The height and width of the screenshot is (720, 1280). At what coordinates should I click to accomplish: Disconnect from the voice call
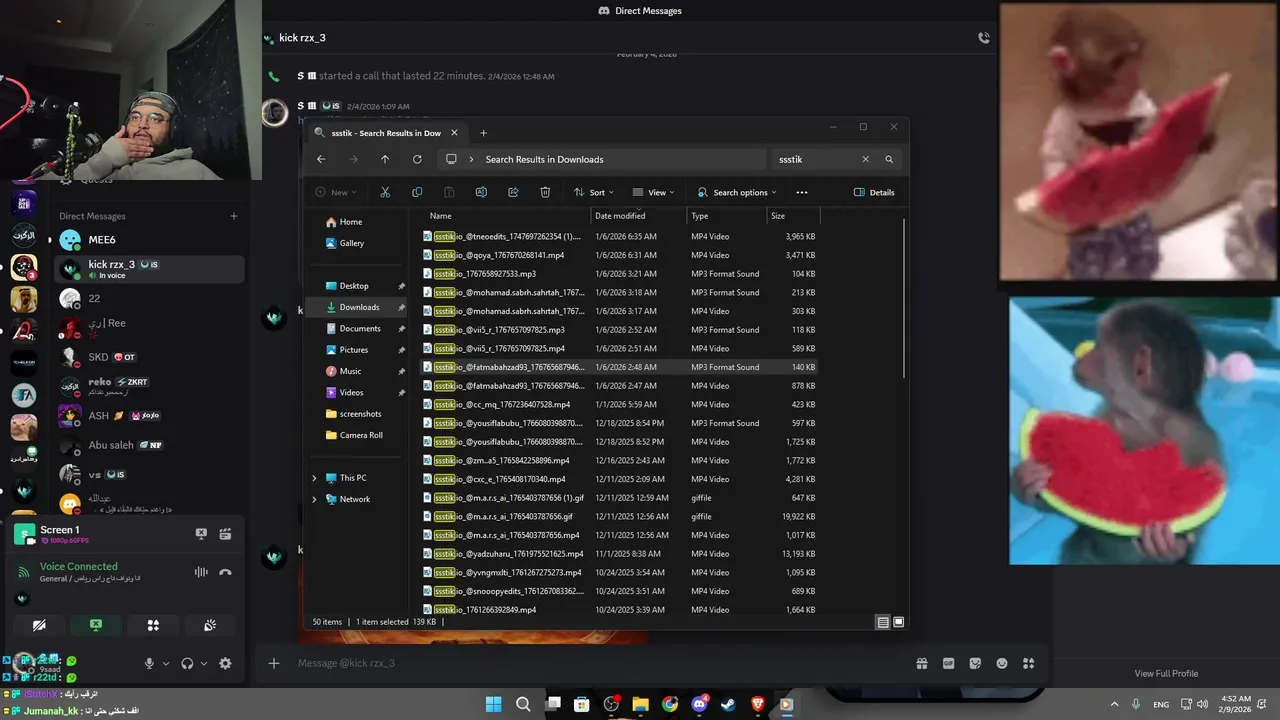tap(225, 572)
